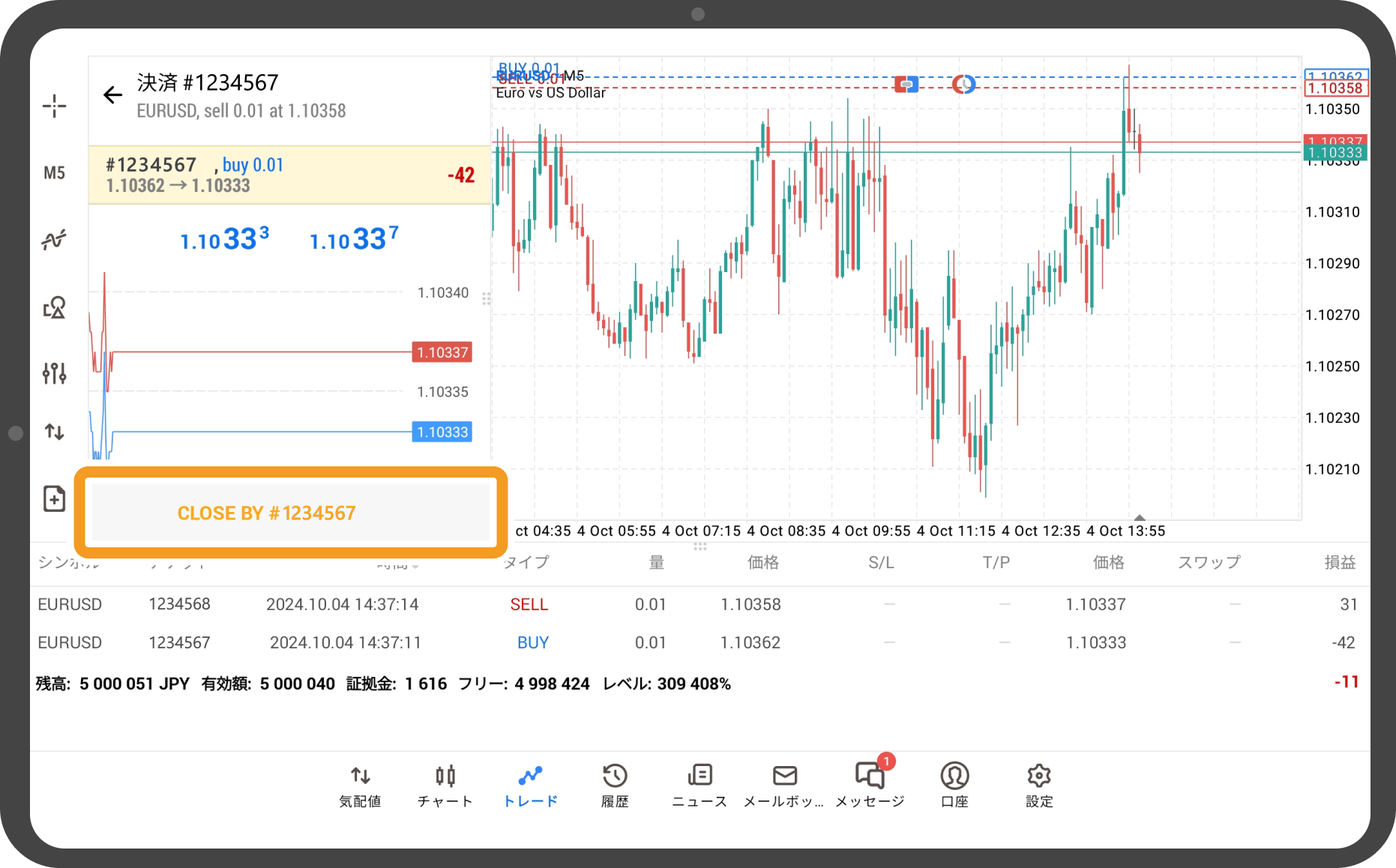Click the green 1.10333 bid price label
1396x868 pixels.
(x=1335, y=153)
